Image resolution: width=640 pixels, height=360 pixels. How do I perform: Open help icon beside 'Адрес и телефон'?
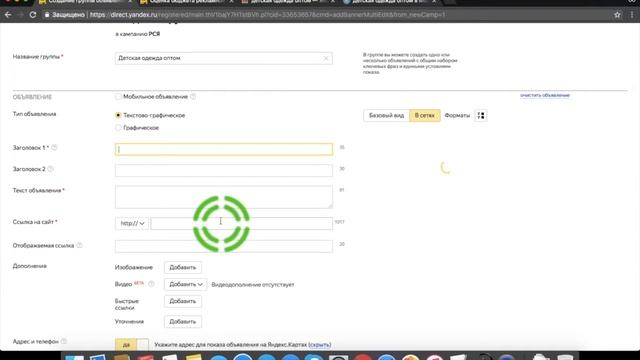[64, 341]
